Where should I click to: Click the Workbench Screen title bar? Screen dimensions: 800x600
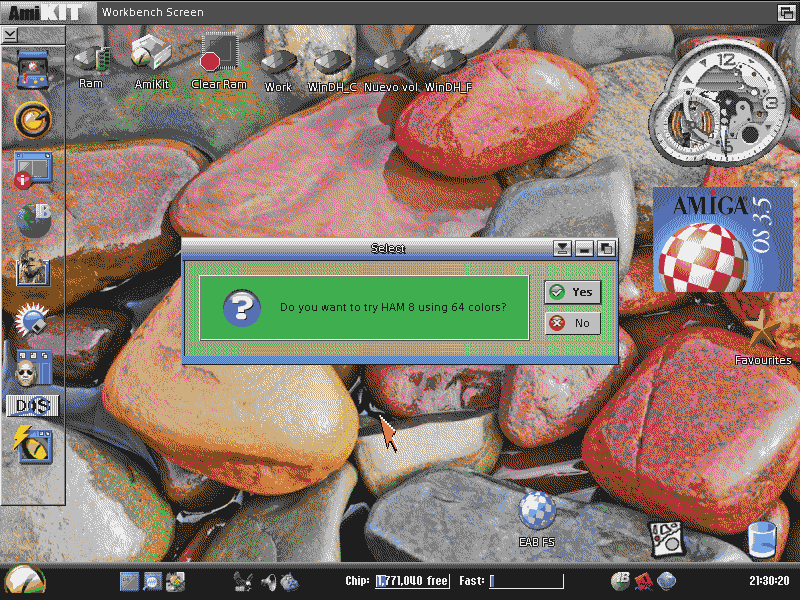tap(436, 12)
